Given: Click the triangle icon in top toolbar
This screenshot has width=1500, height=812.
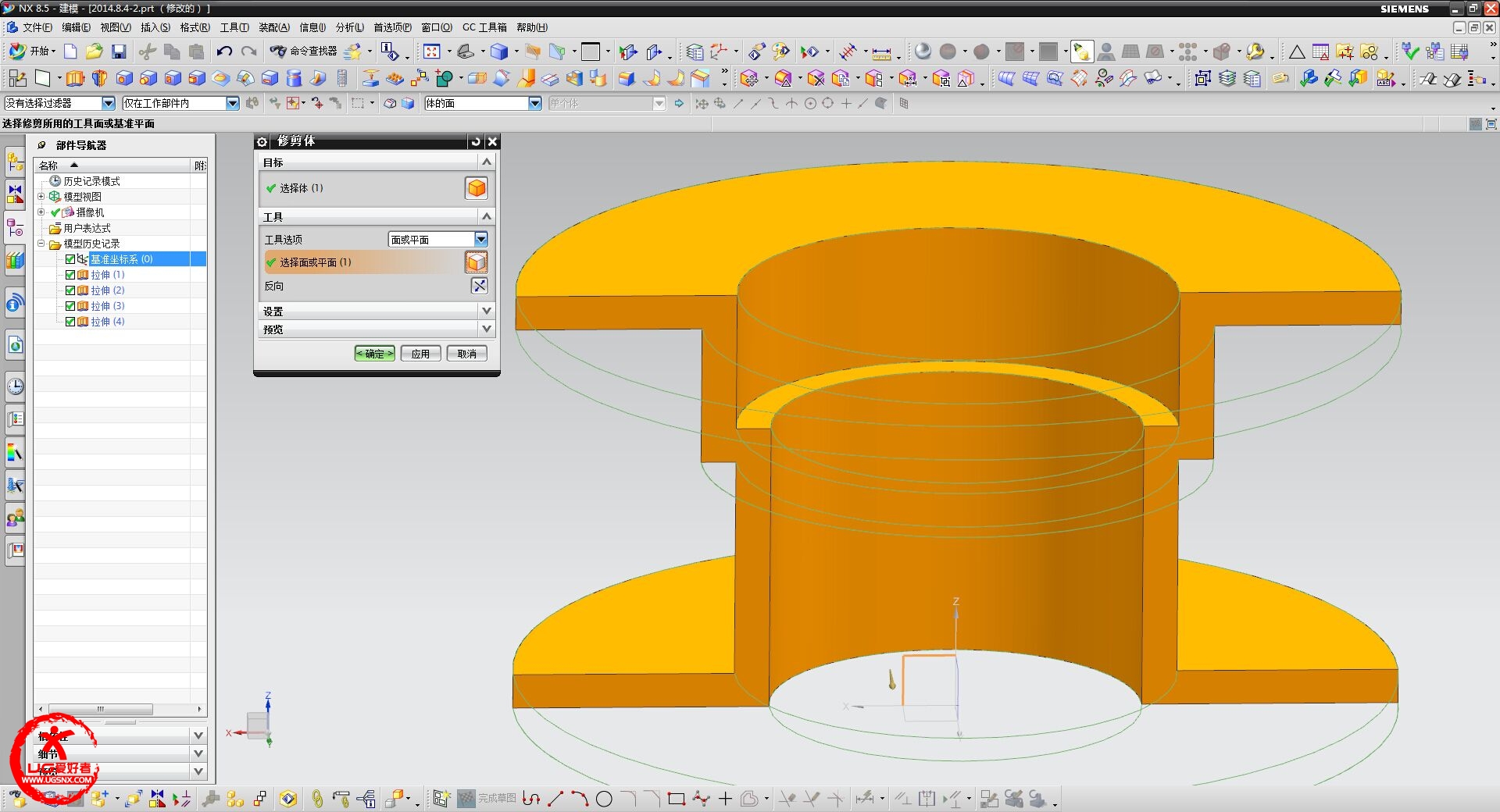Looking at the screenshot, I should [1297, 52].
